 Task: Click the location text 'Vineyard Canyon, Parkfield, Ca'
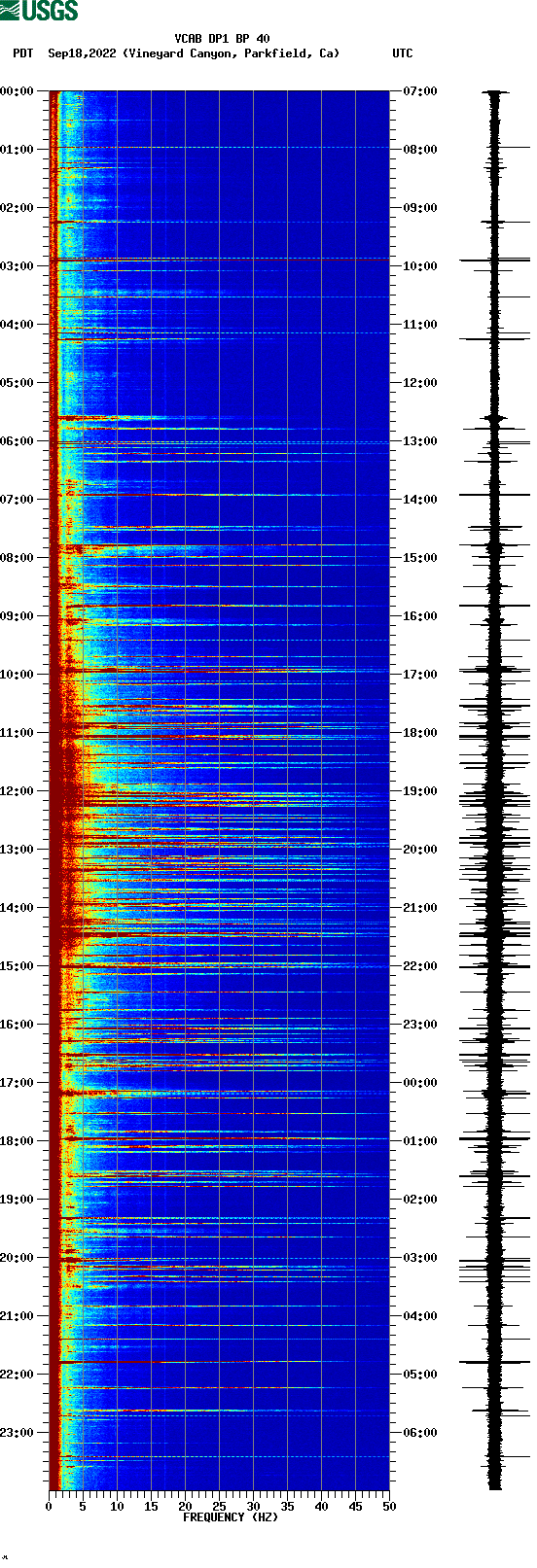tap(232, 53)
